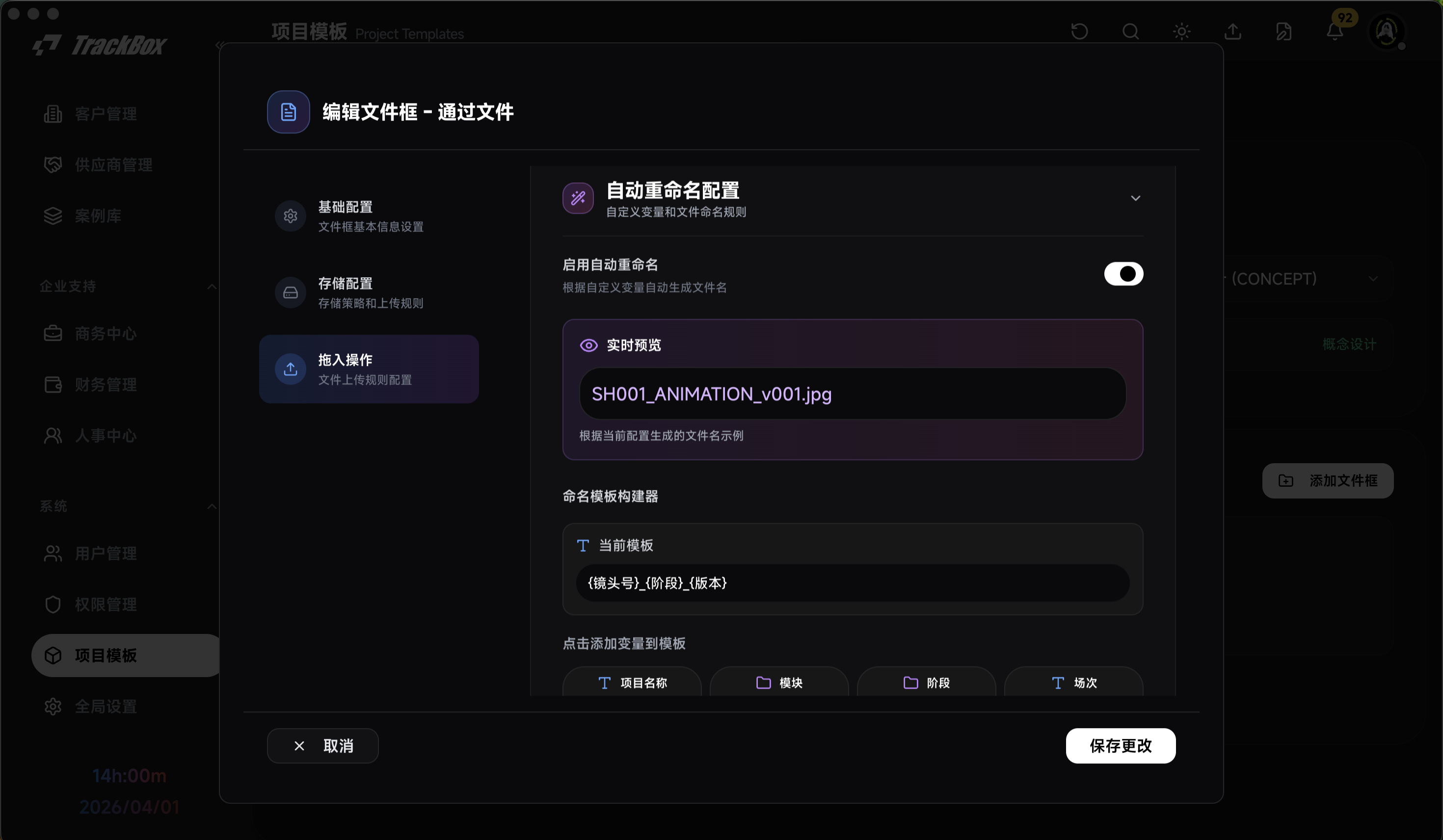Click the upload icon in the top bar
1443x840 pixels.
(1233, 31)
